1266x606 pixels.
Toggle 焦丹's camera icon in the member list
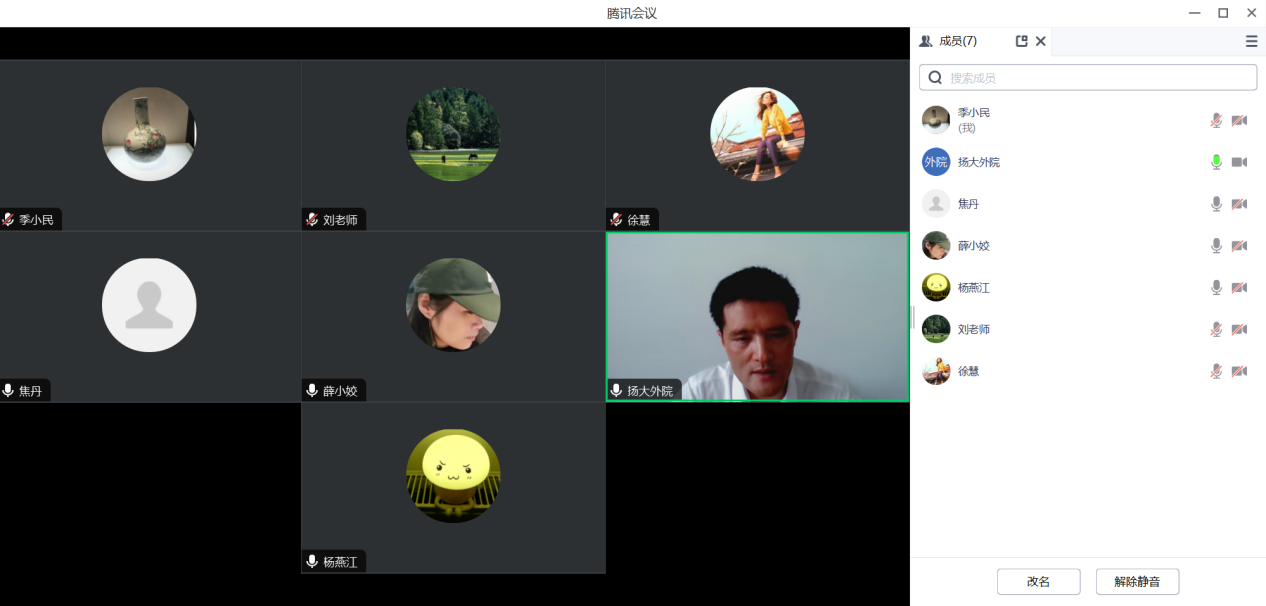[x=1239, y=204]
